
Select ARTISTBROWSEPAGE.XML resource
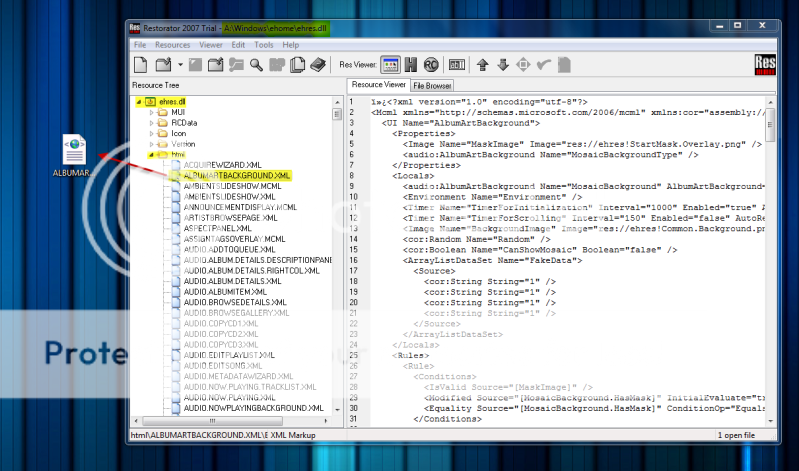point(230,218)
